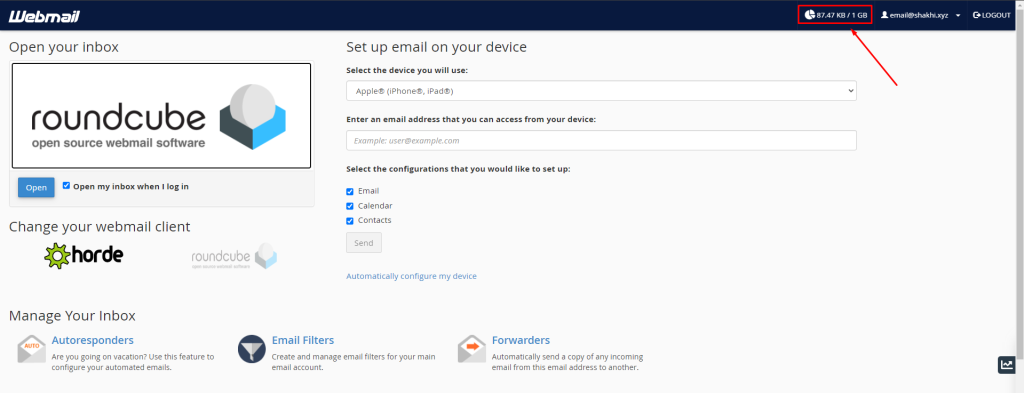The height and width of the screenshot is (393, 1024).
Task: Open the statistics chart icon at bottom right
Action: (1007, 365)
